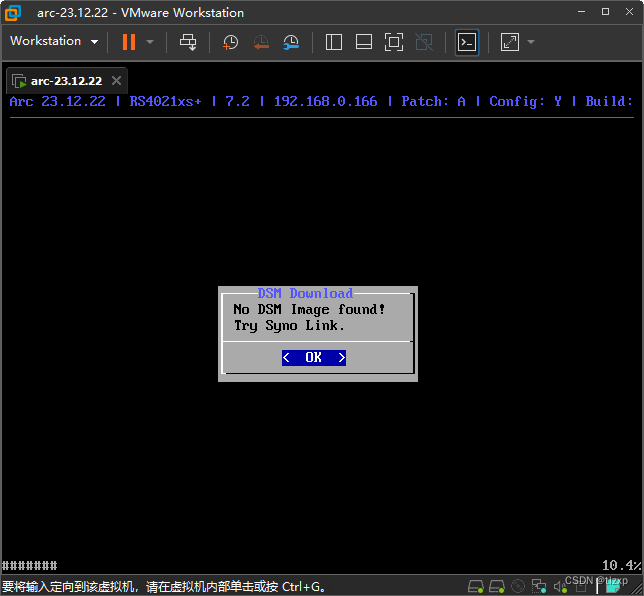Click the network adapter status icon
644x596 pixels.
pyautogui.click(x=539, y=587)
